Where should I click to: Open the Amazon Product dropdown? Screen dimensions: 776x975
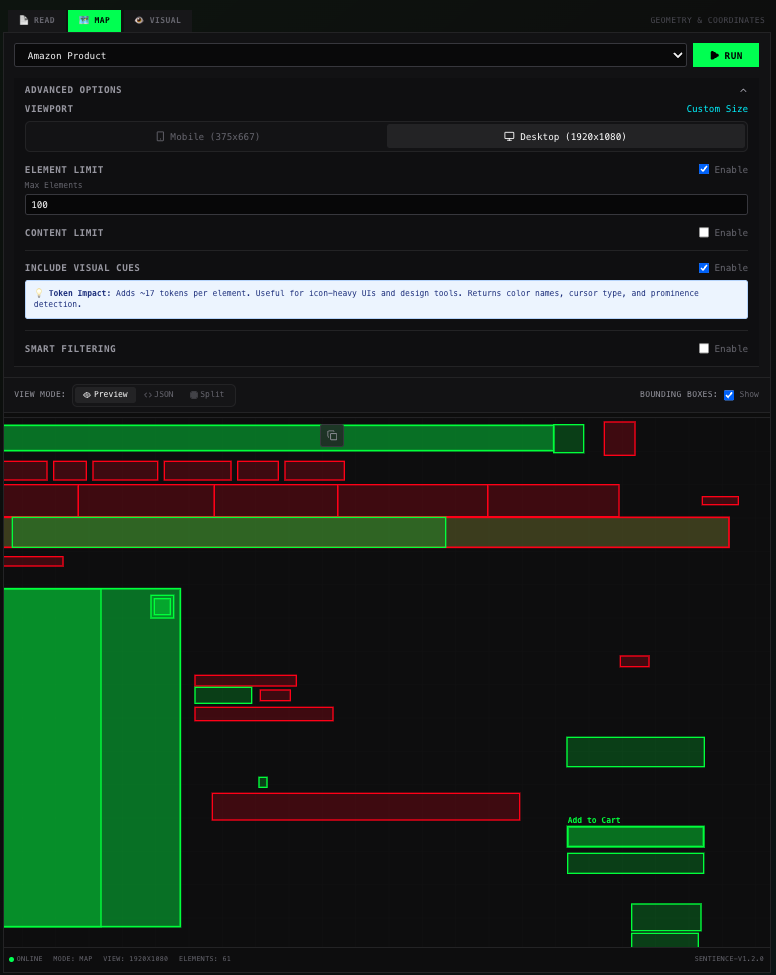350,56
